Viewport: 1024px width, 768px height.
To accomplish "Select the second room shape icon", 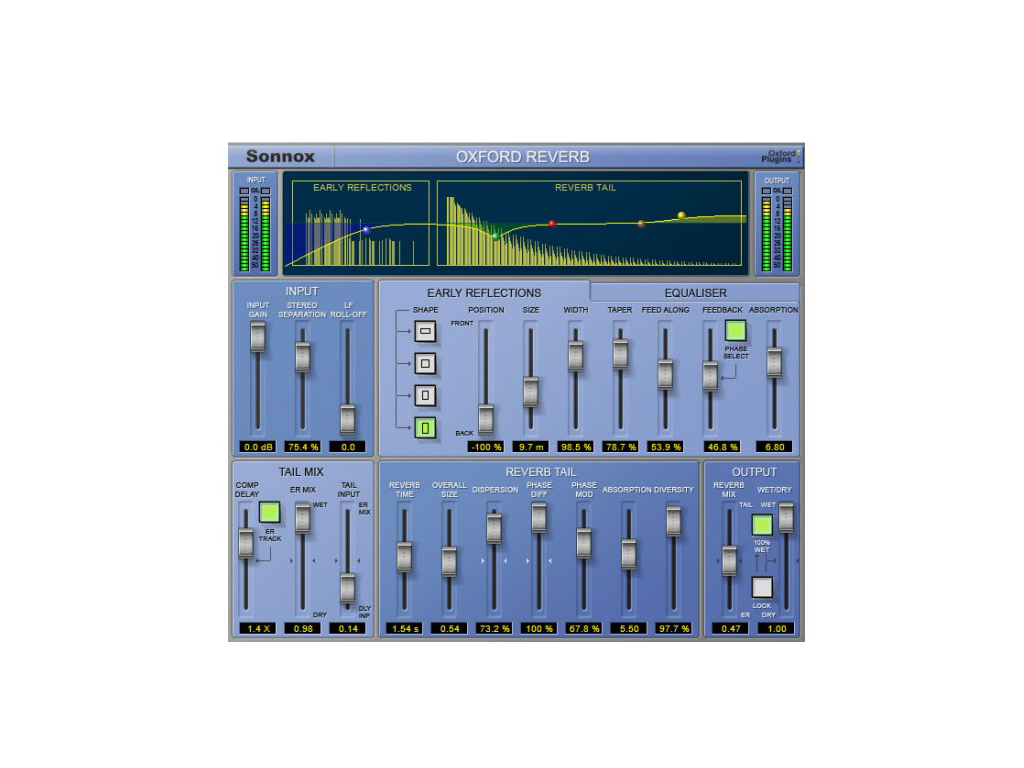I will click(x=426, y=362).
